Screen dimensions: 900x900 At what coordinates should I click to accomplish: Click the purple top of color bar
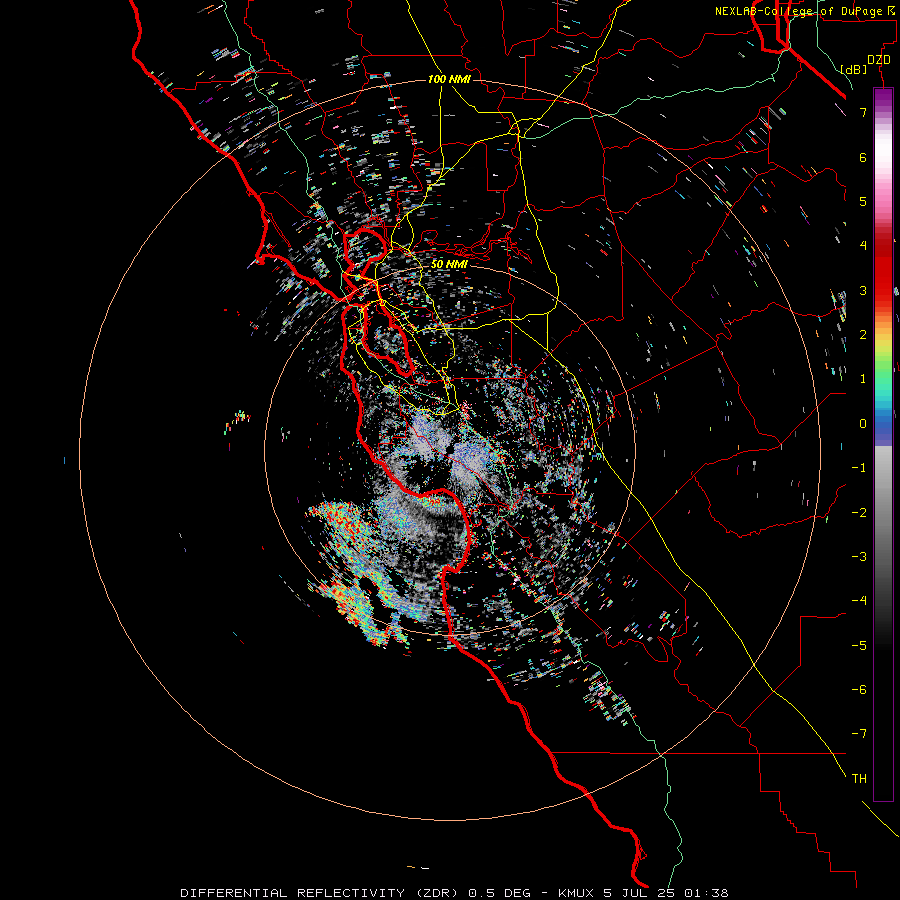coord(883,98)
